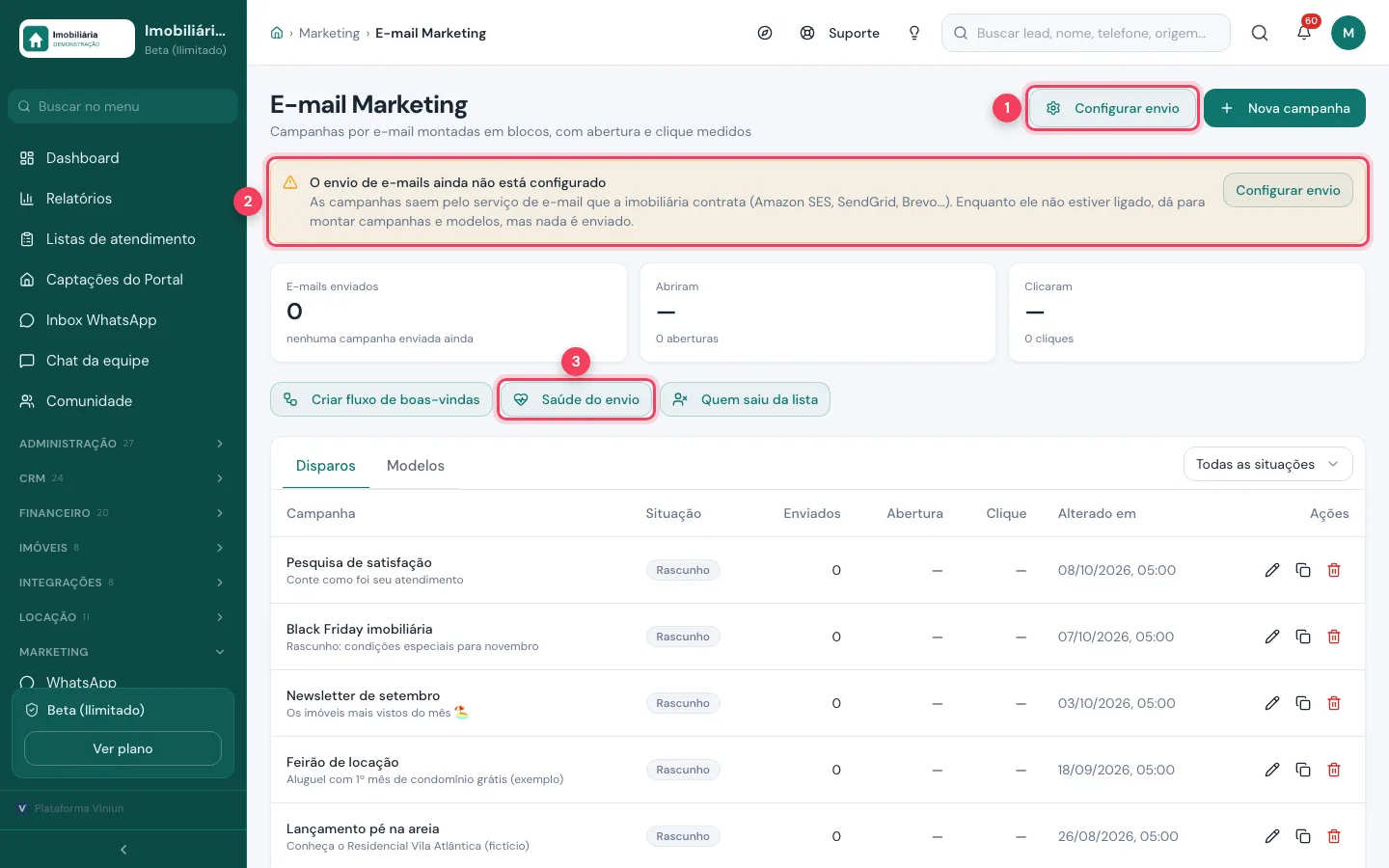Edit the Pesquisa de satisfação campaign
Screen dimensions: 1389x868
(x=1272, y=570)
